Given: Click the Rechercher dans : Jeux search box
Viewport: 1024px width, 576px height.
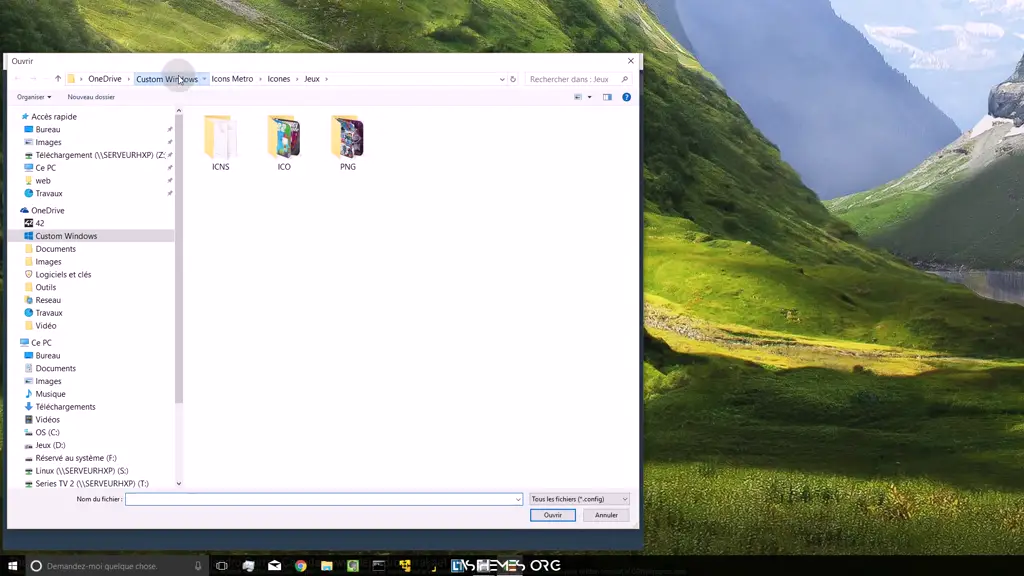Looking at the screenshot, I should click(x=572, y=79).
